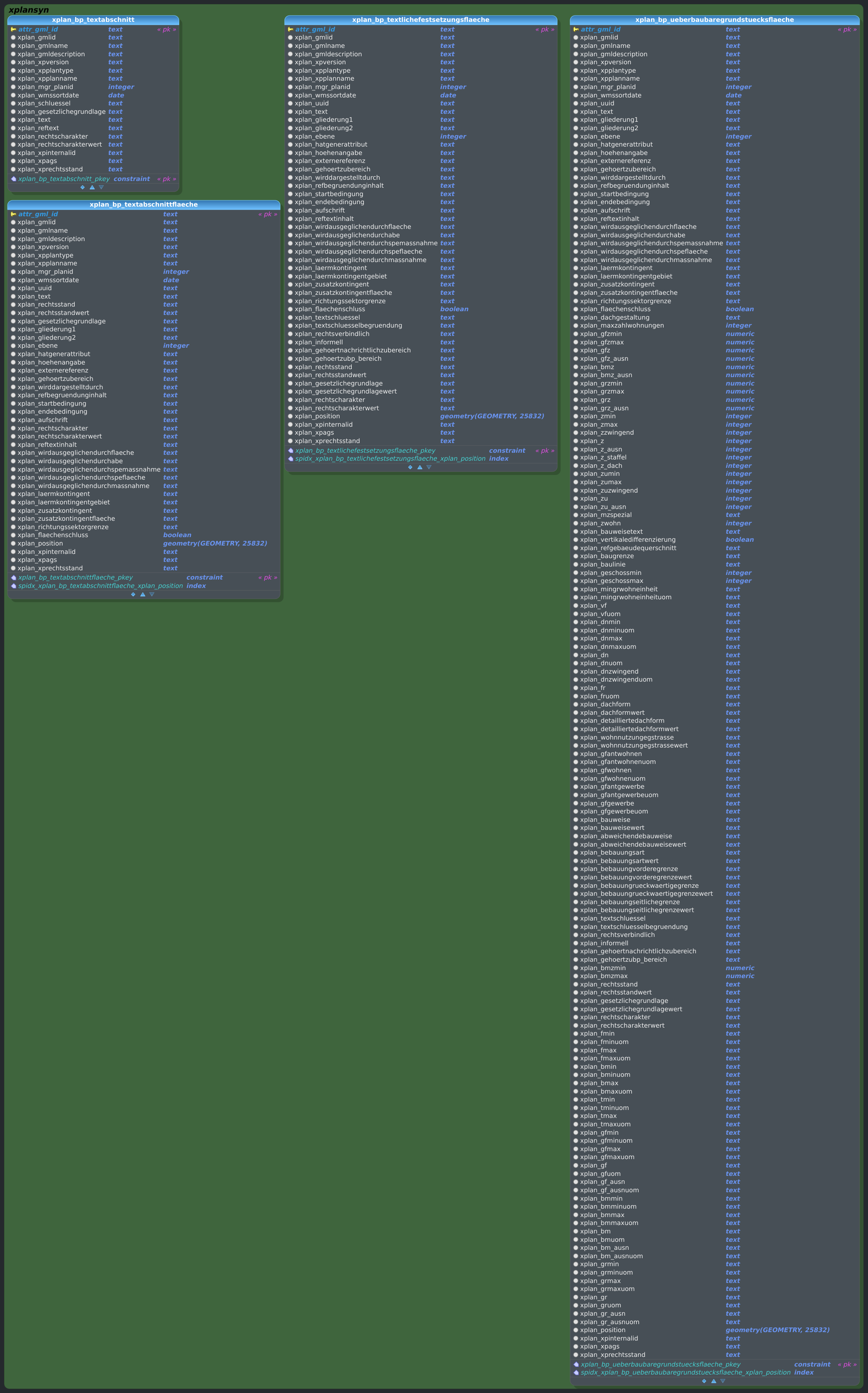868x1393 pixels.
Task: Click key icon of xplan_bp_textlichefestsetzungsflaeche attr_gml_id
Action: click(x=290, y=29)
